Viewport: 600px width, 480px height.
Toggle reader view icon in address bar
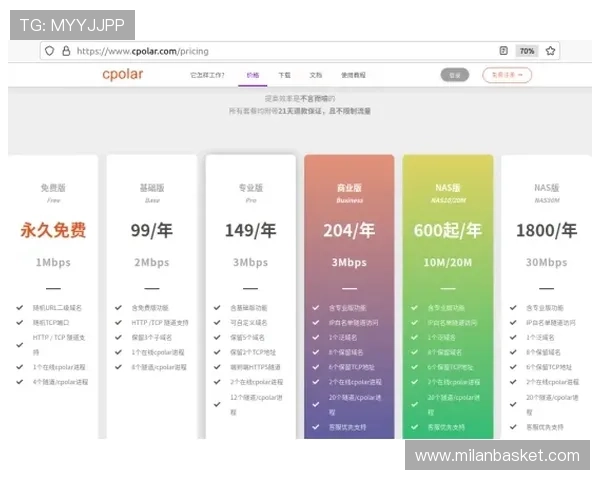coord(504,51)
